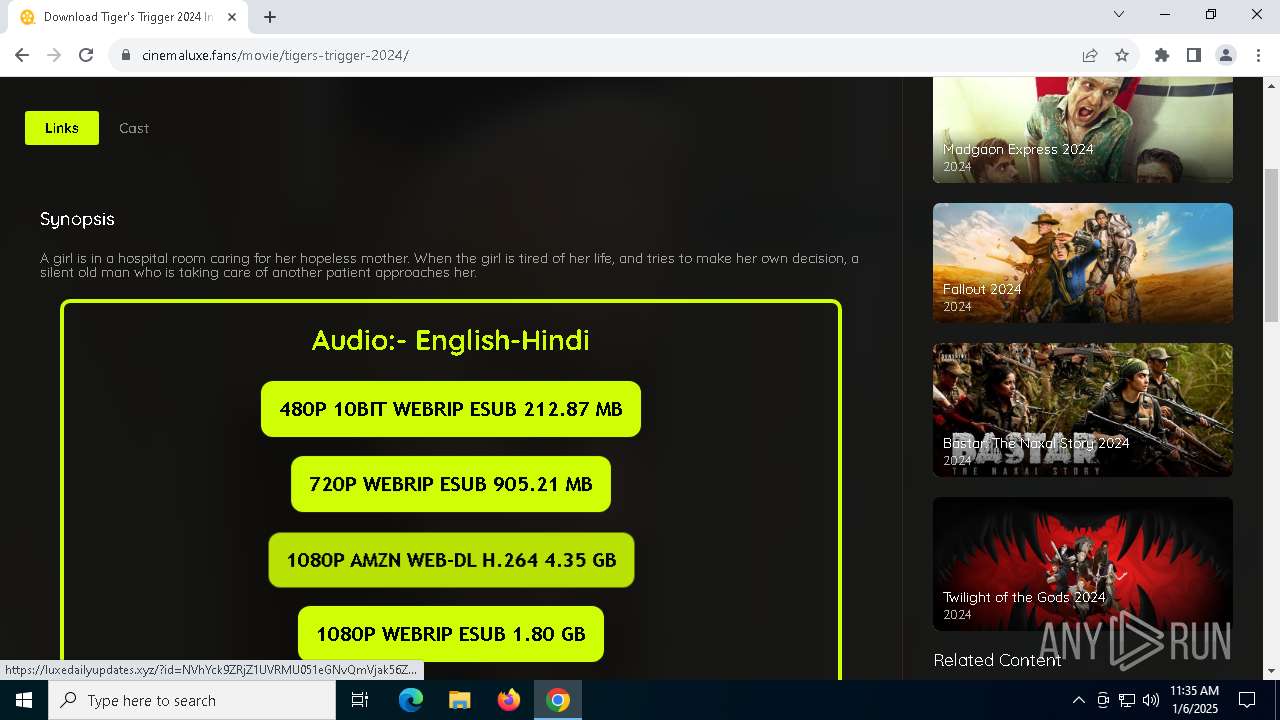
Task: Open File Explorer from taskbar
Action: (459, 700)
